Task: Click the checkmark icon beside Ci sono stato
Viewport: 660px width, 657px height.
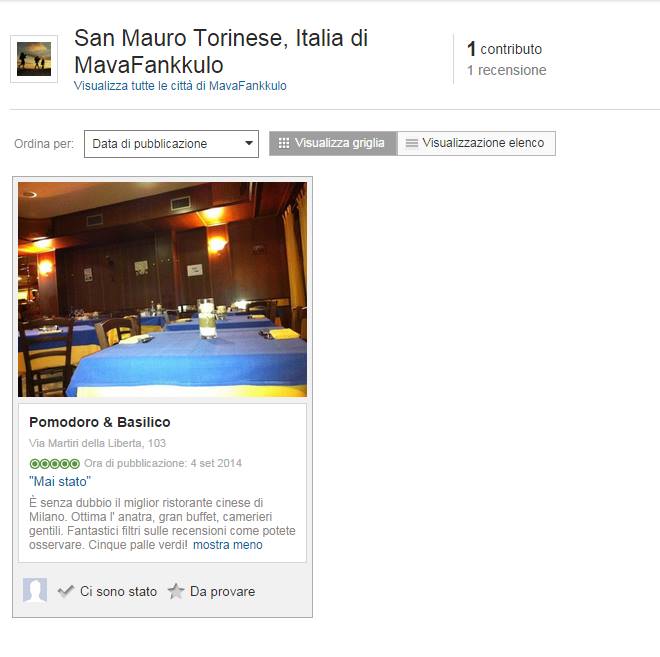Action: (x=66, y=591)
